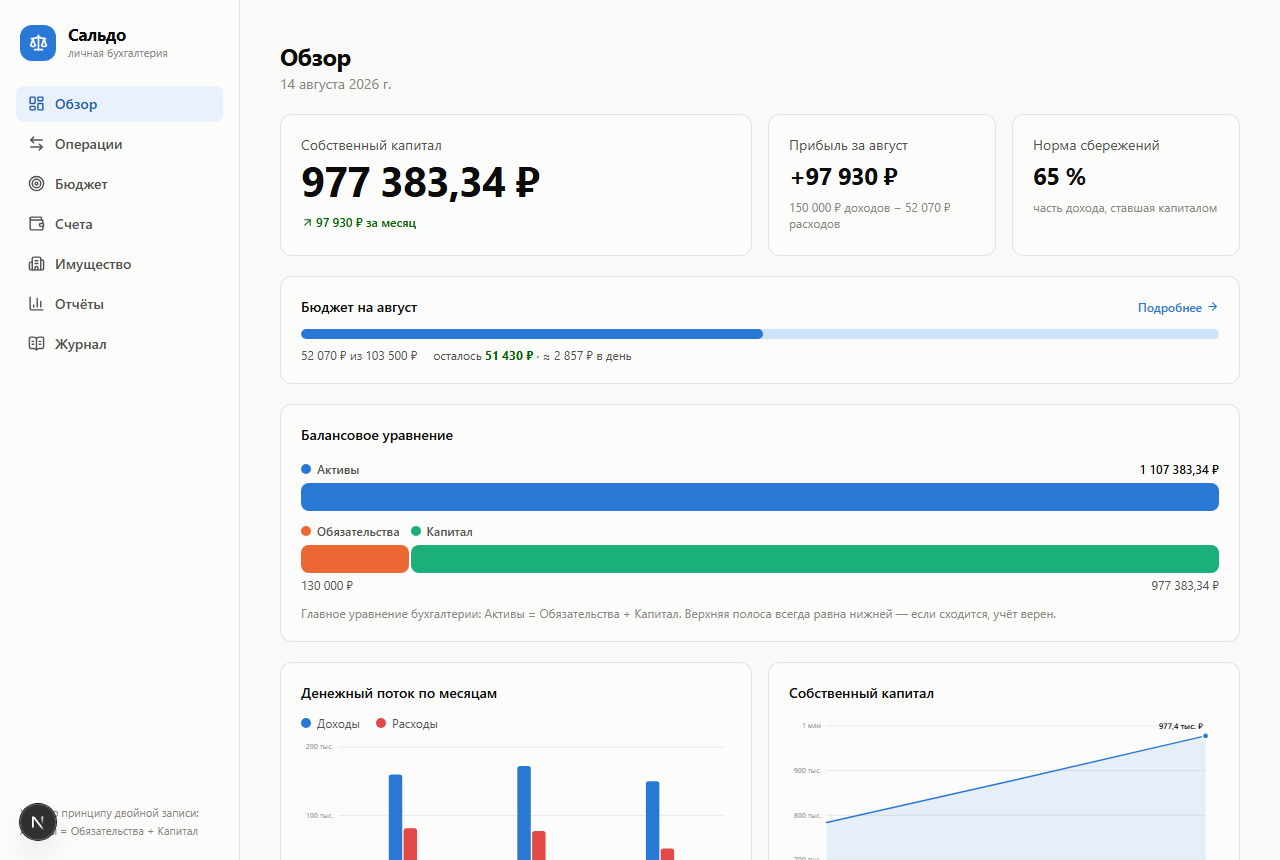Click the blue Активы balance bar

[760, 497]
